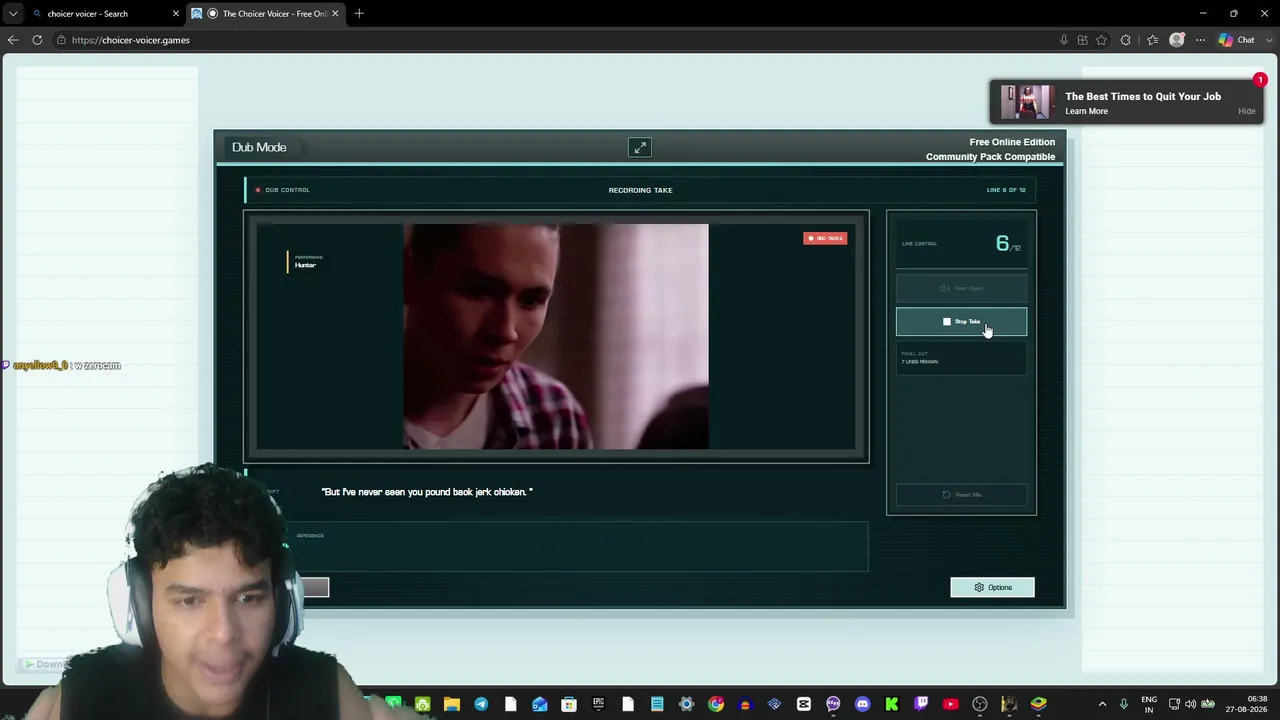The image size is (1280, 720).
Task: Open the ENG IN language switcher
Action: pos(1149,705)
